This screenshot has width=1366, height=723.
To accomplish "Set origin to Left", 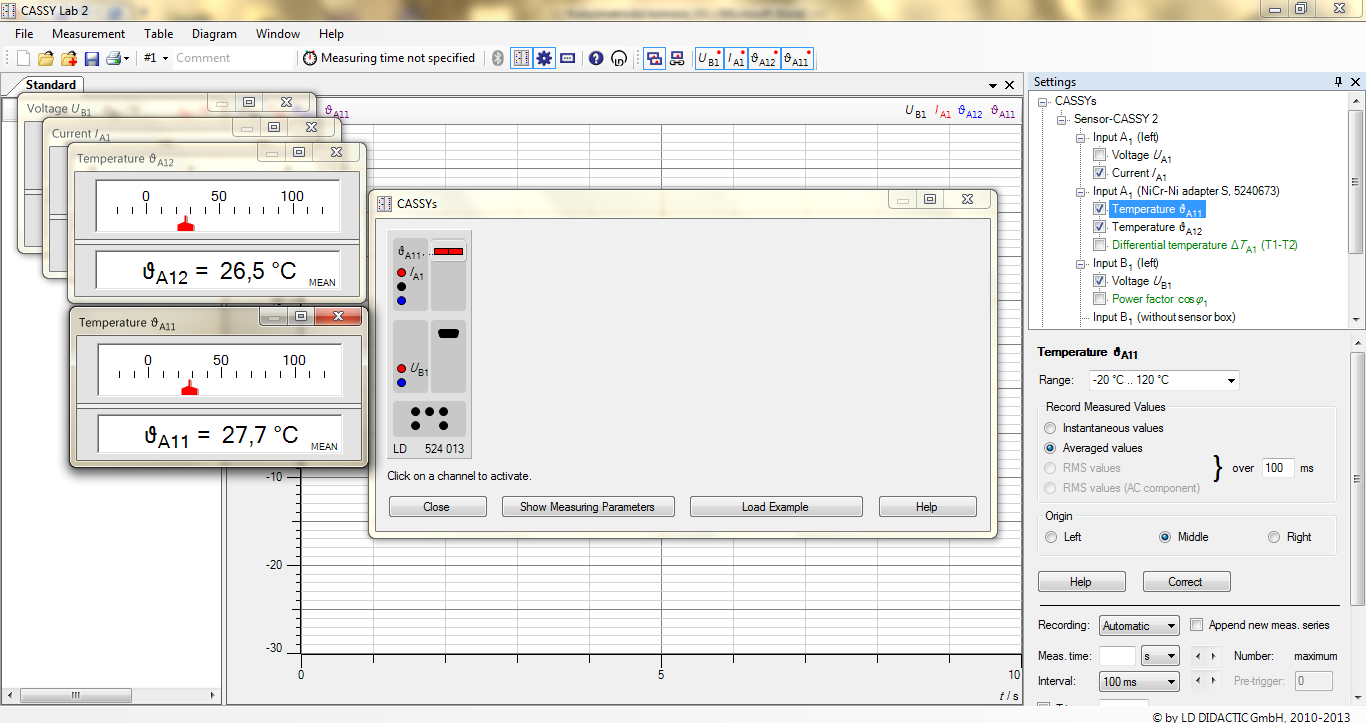I will pyautogui.click(x=1050, y=537).
